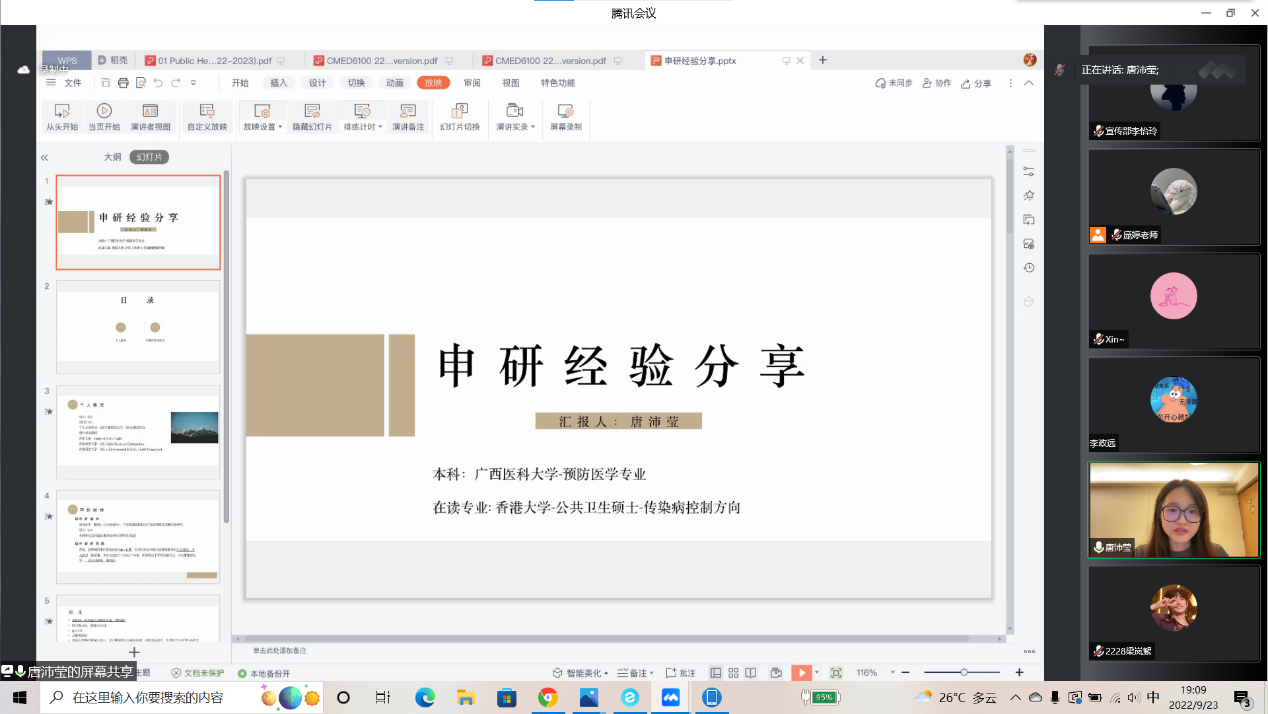Open custom slideshow (自定义放映)
1268x714 pixels.
point(207,117)
